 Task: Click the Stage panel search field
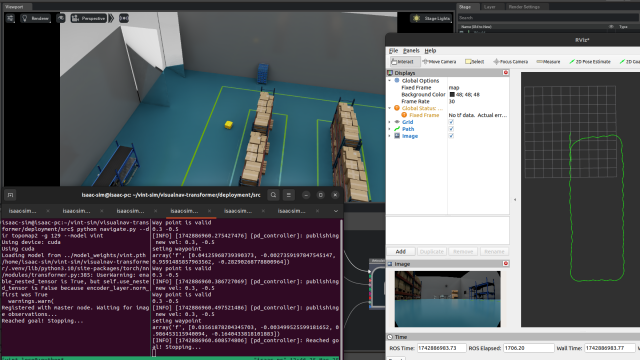547,18
